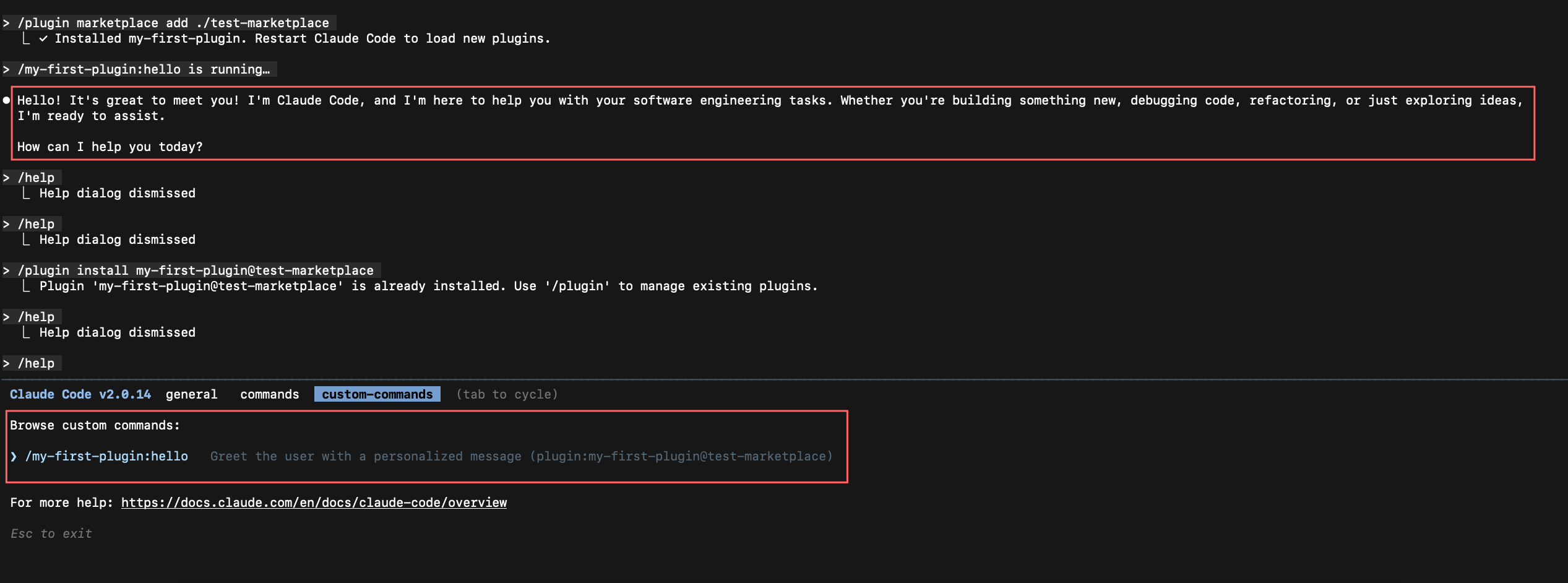Click the green checkmark before "Installed my-first-plugin"
Viewport: 1568px width, 583px height.
point(43,38)
